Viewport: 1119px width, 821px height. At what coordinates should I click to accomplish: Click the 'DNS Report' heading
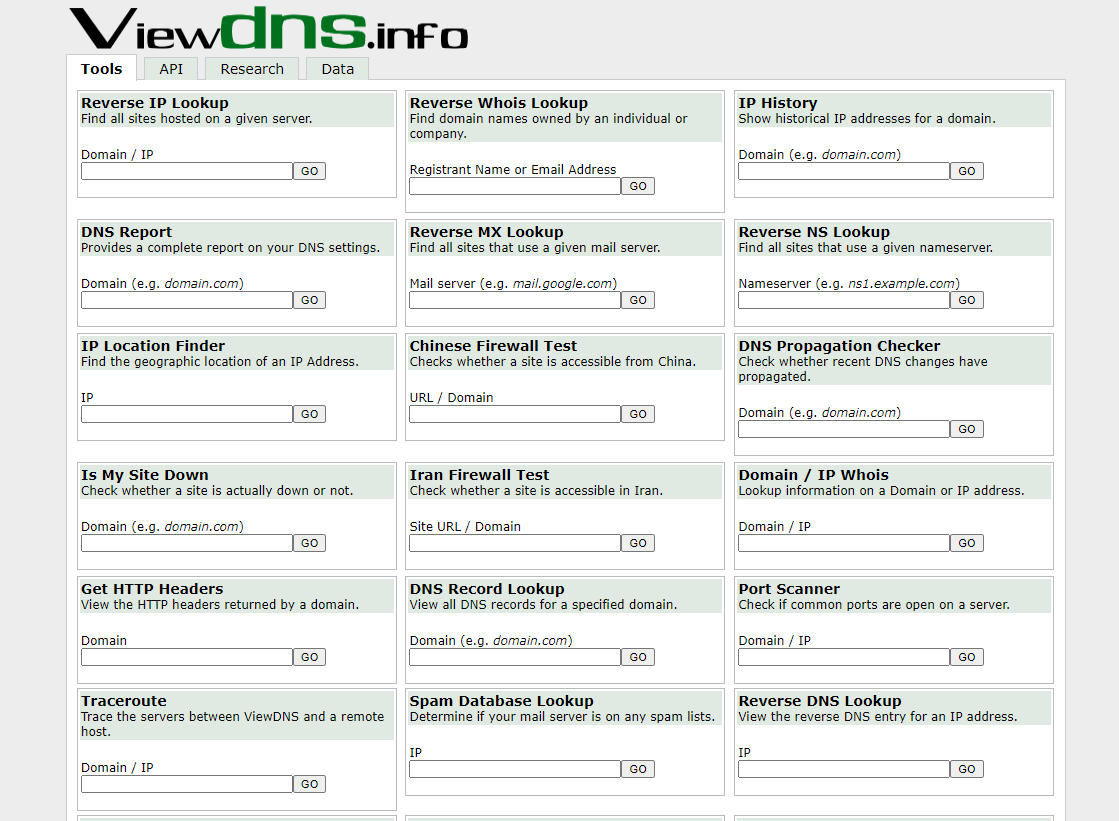(126, 232)
